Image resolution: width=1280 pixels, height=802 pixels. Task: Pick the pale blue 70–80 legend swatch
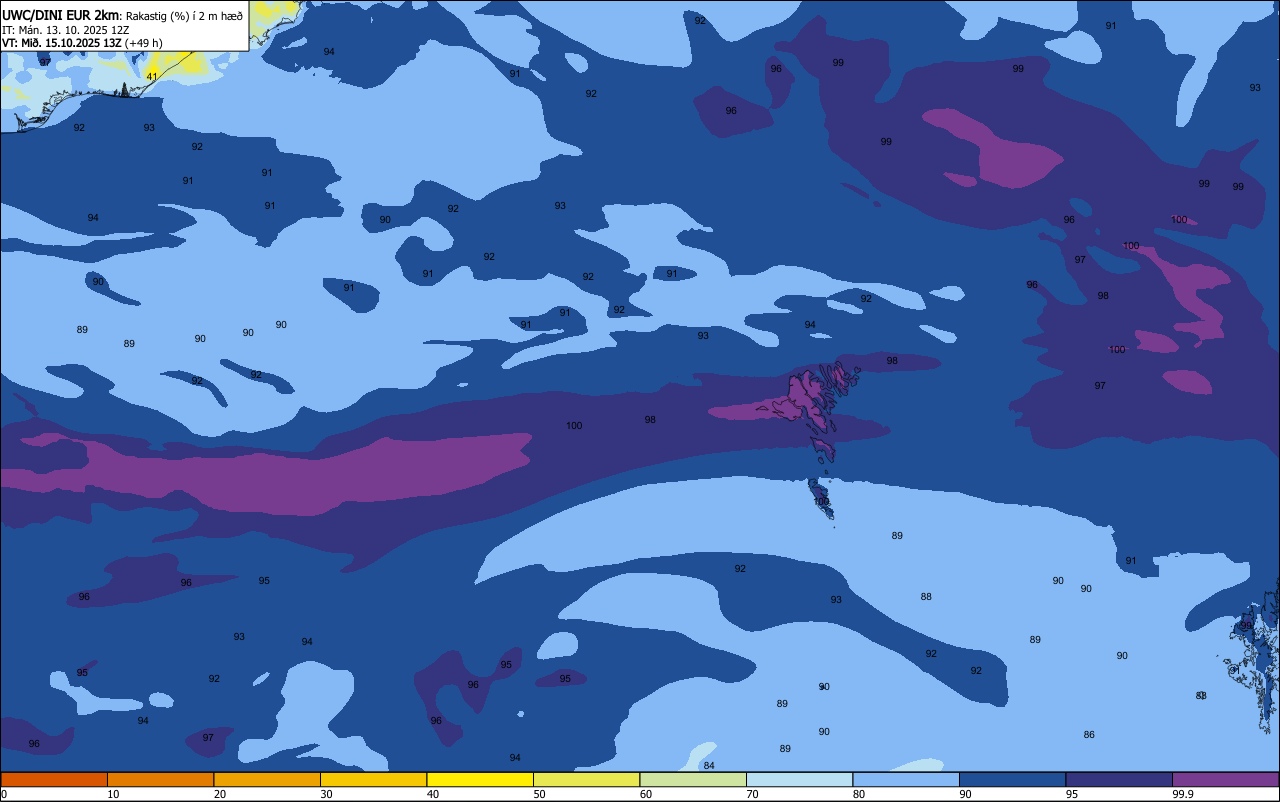click(799, 779)
